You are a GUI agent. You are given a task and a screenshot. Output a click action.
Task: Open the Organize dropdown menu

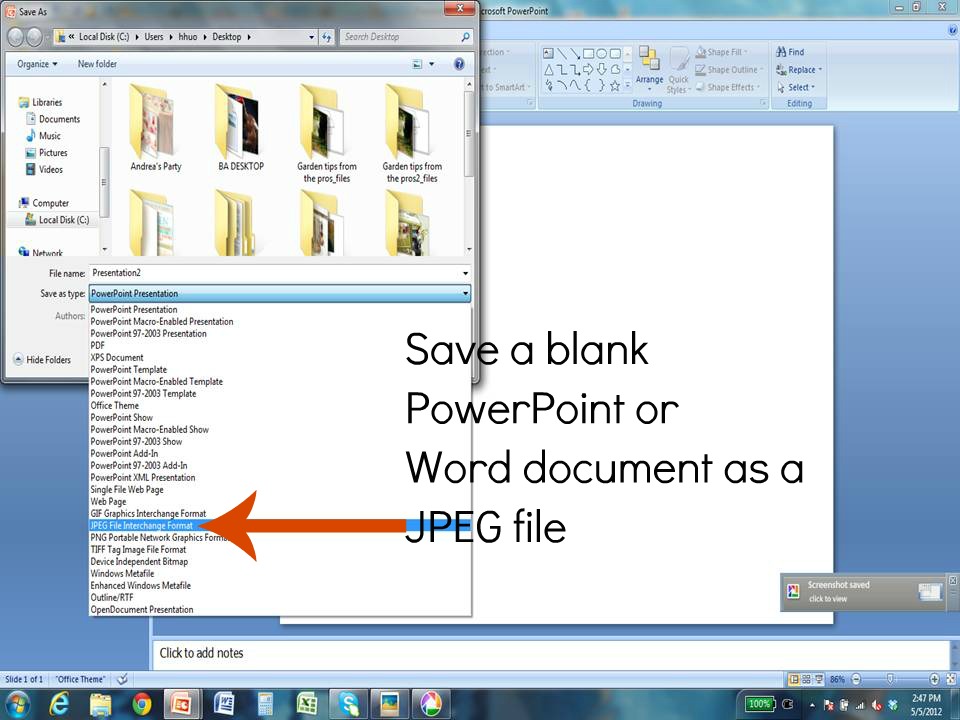37,64
